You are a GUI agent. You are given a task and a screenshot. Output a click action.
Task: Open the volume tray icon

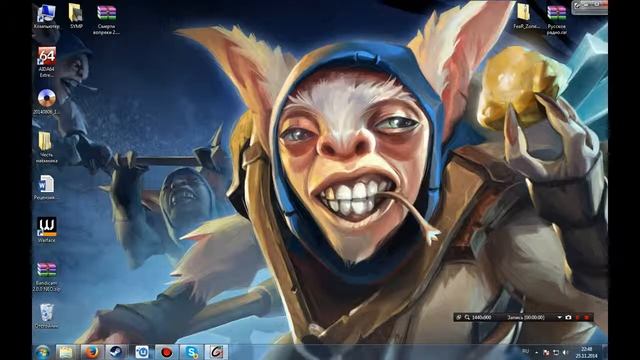point(565,352)
